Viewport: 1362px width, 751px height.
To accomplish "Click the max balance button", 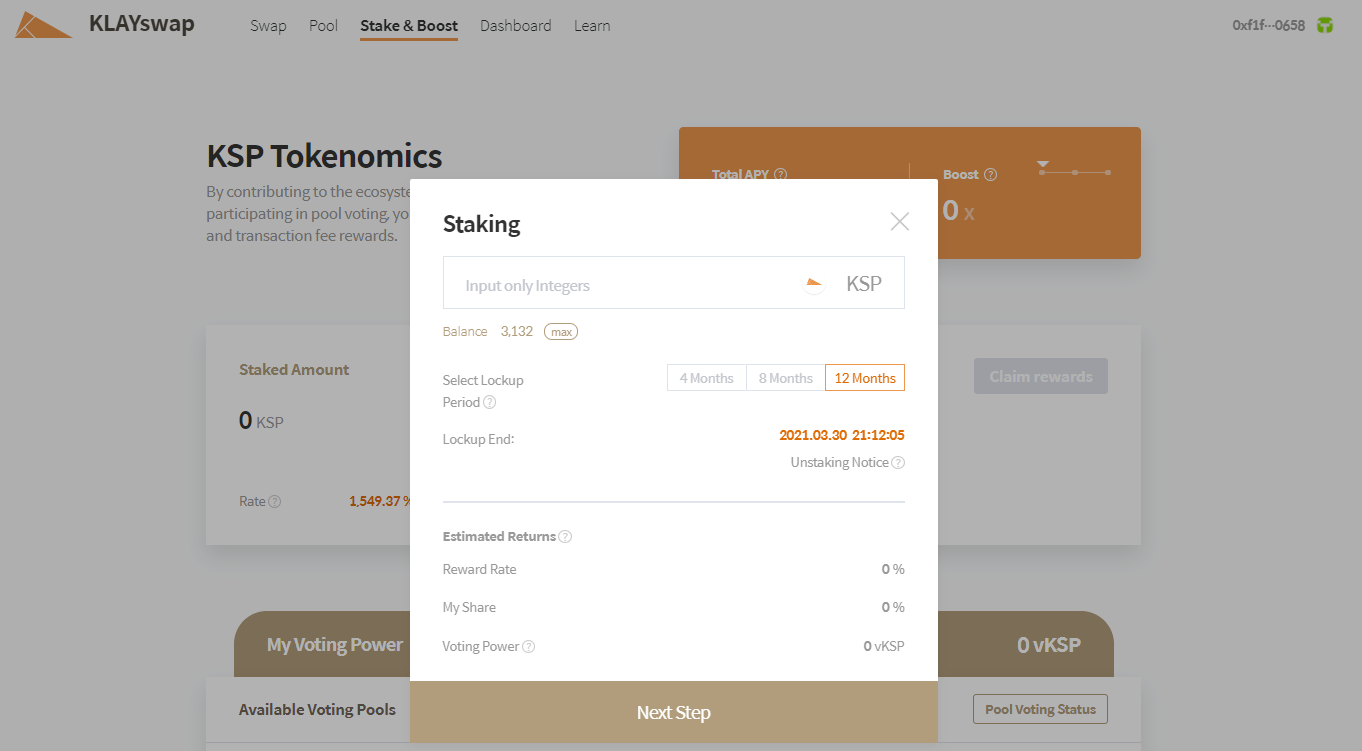I will coord(561,332).
